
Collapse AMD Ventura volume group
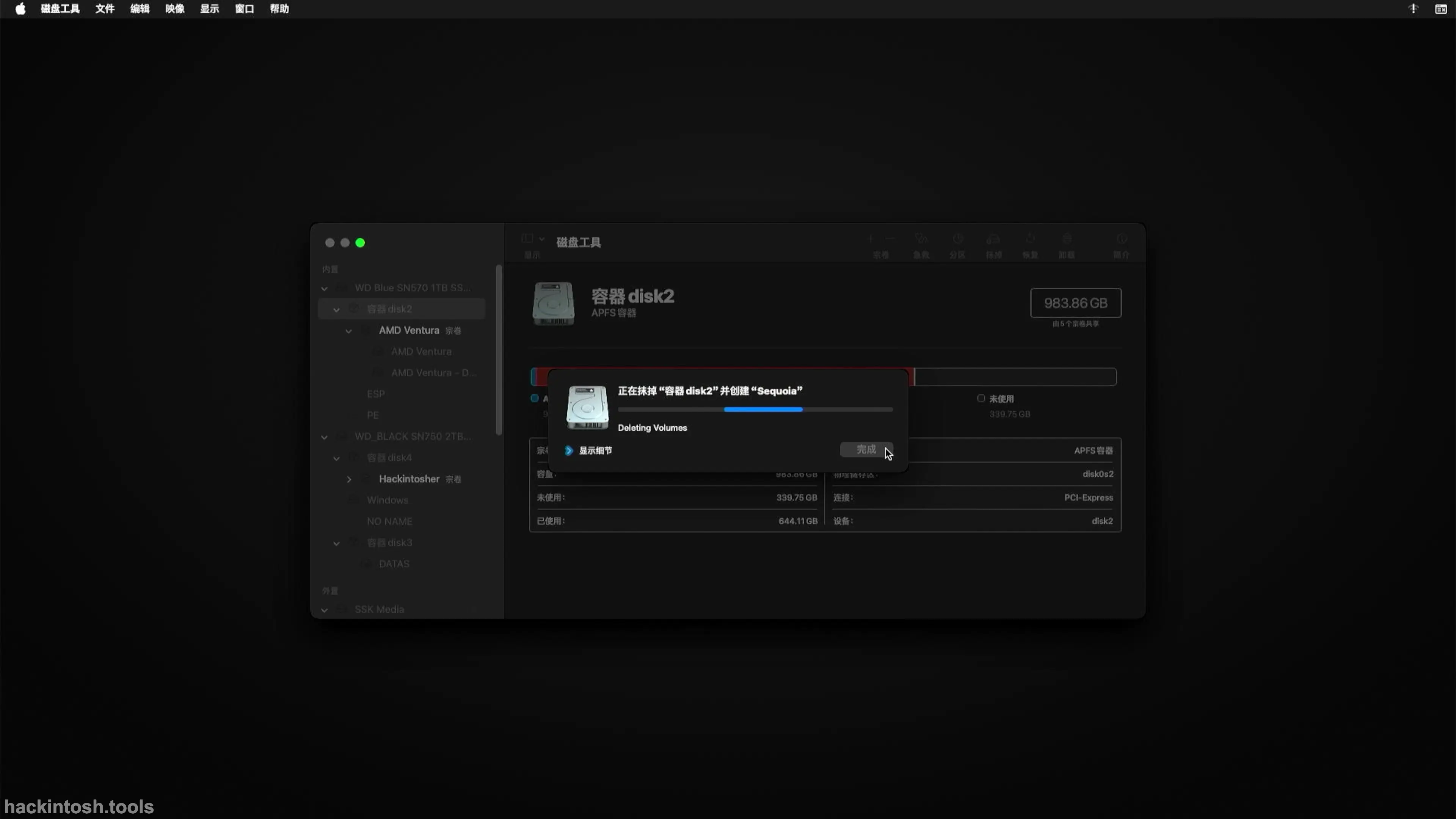[349, 331]
